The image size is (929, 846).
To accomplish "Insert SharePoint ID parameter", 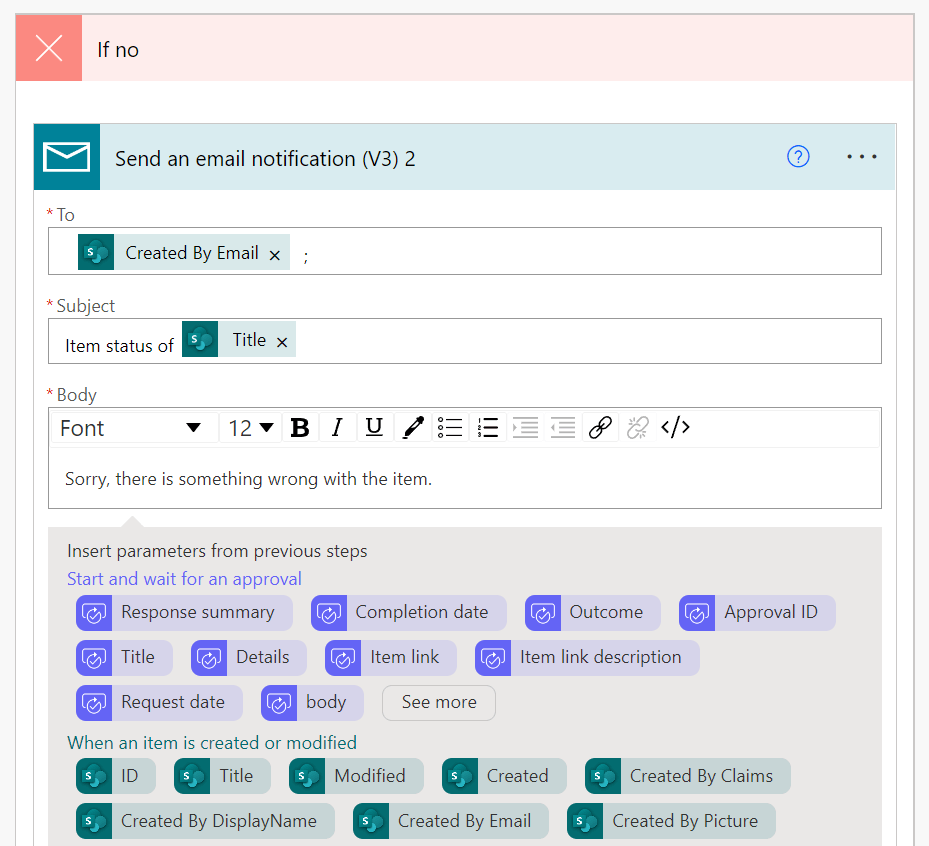I will (x=116, y=776).
